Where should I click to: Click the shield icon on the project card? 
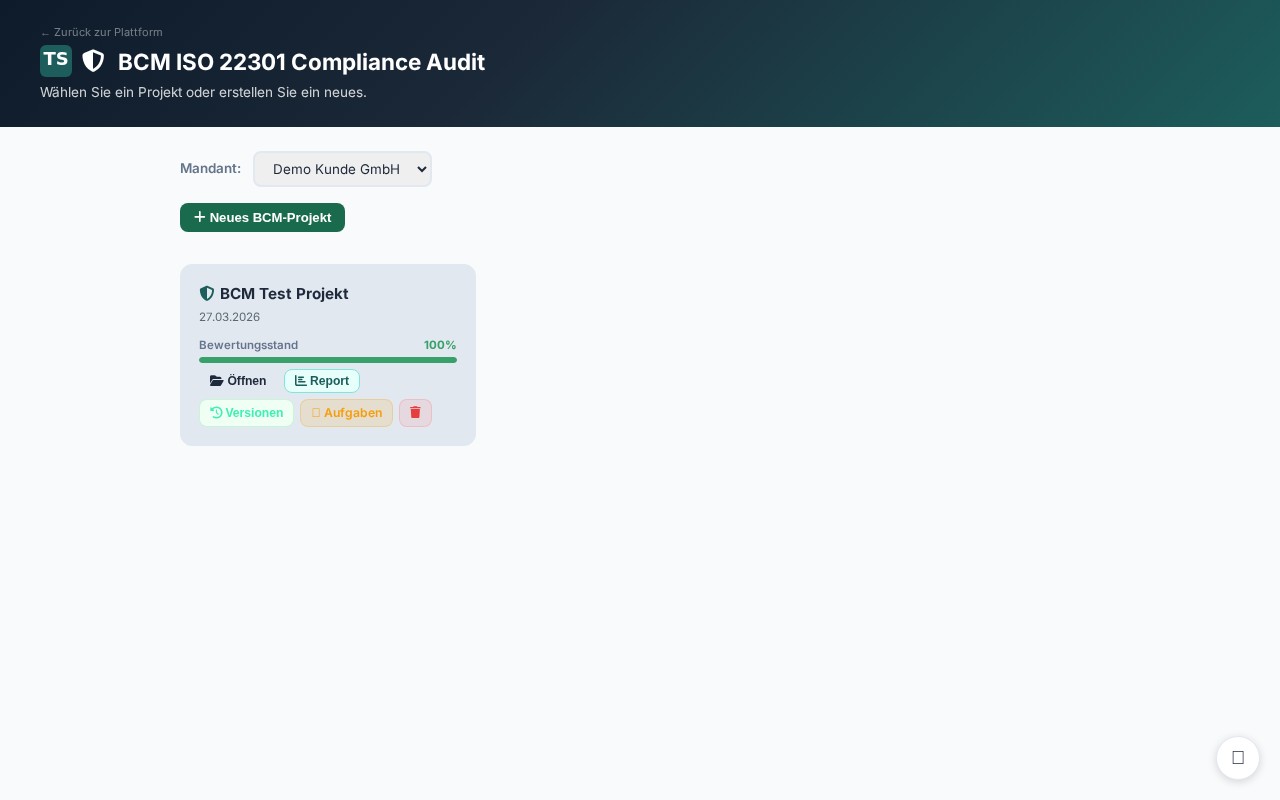pos(207,293)
